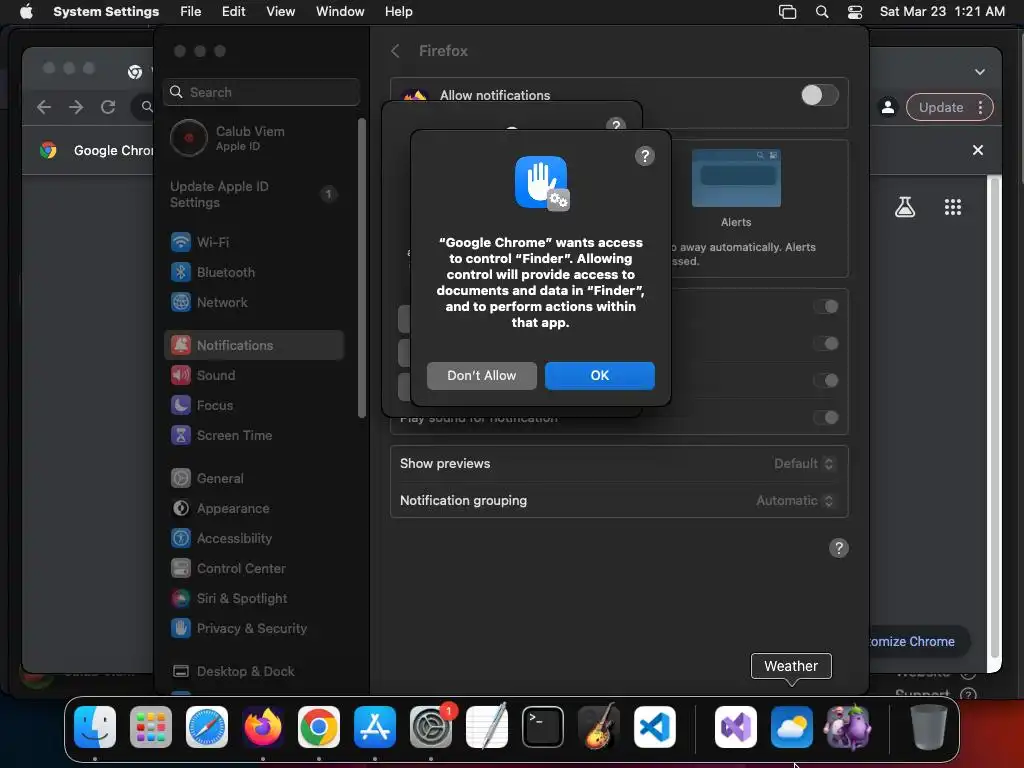
Task: Launch Terminal from the Dock
Action: click(543, 727)
